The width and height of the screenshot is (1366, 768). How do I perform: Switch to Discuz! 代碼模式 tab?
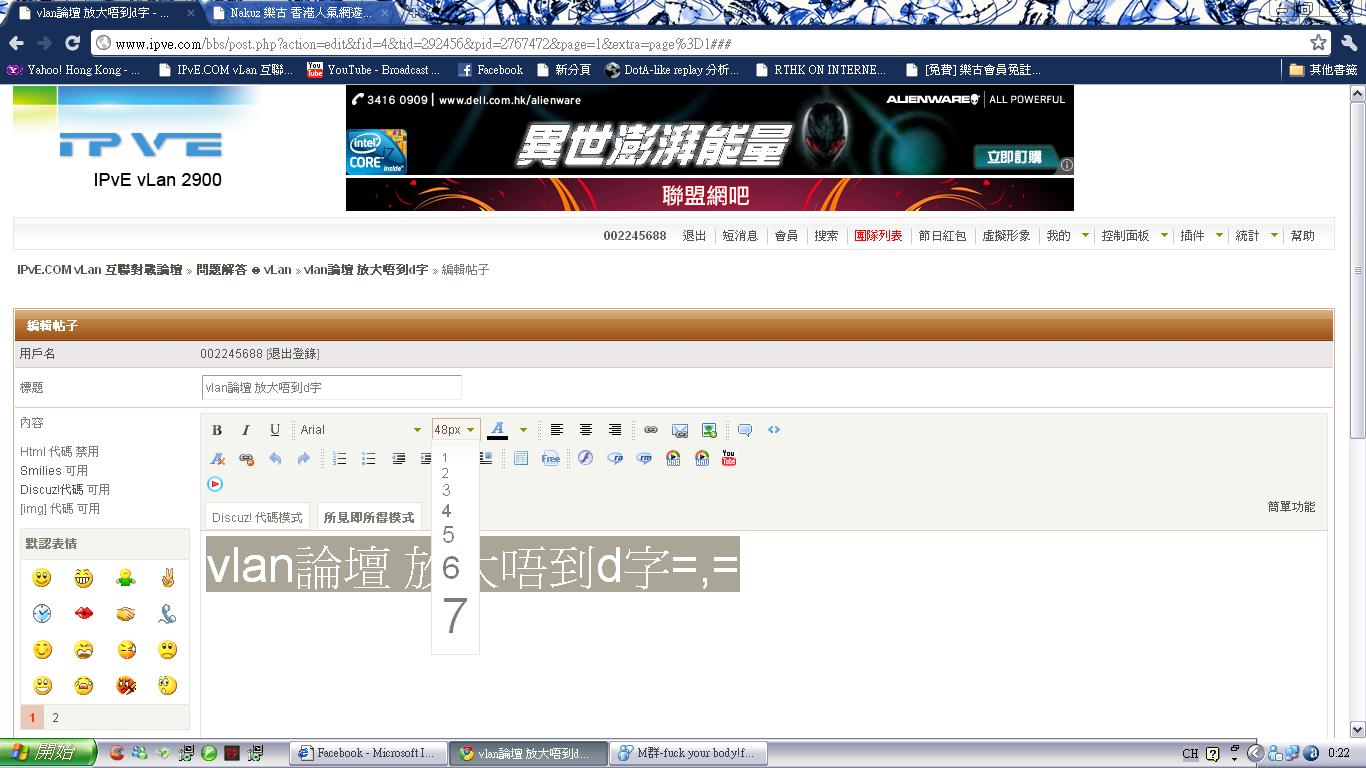pyautogui.click(x=257, y=517)
